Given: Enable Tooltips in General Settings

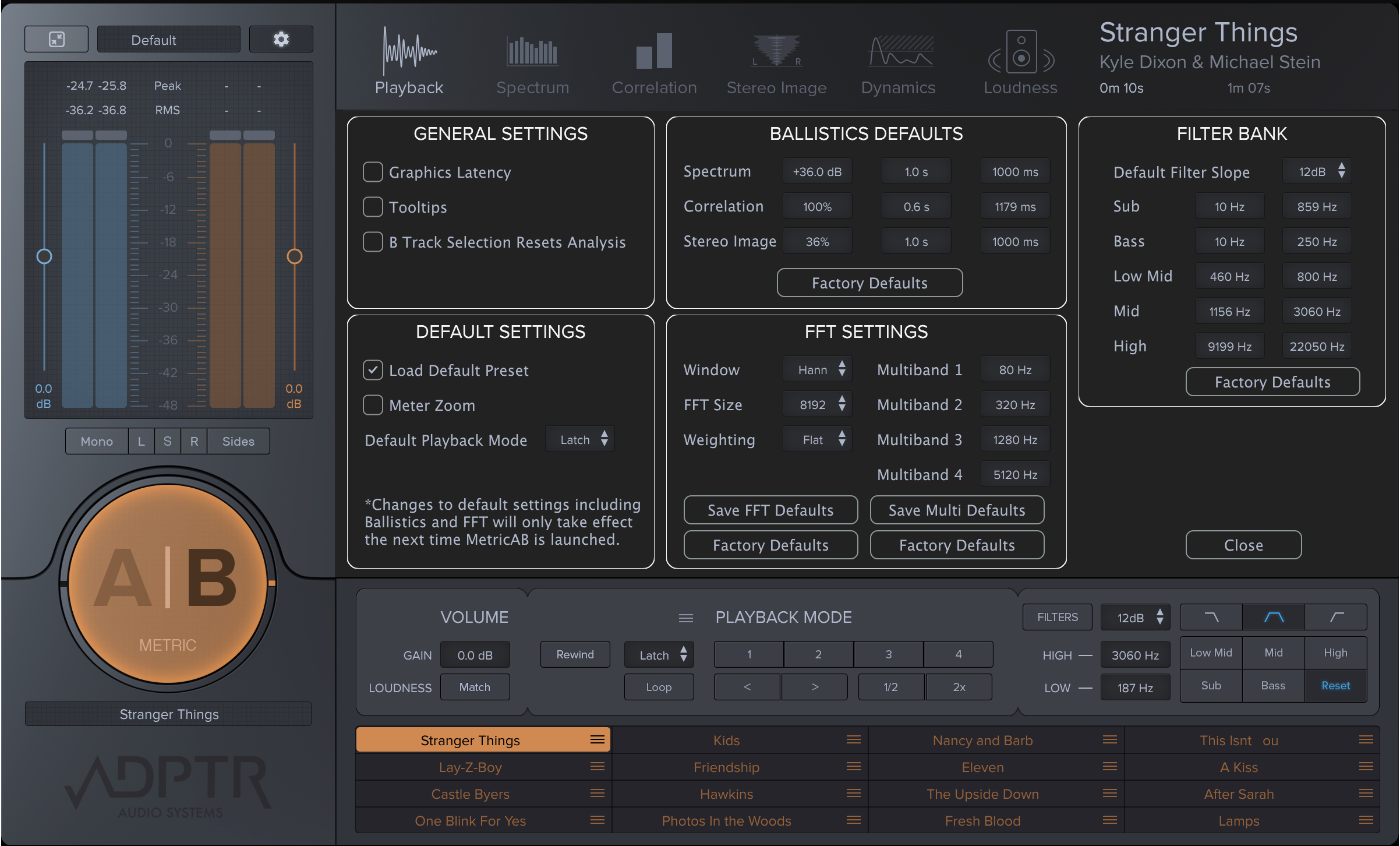Looking at the screenshot, I should [x=373, y=207].
